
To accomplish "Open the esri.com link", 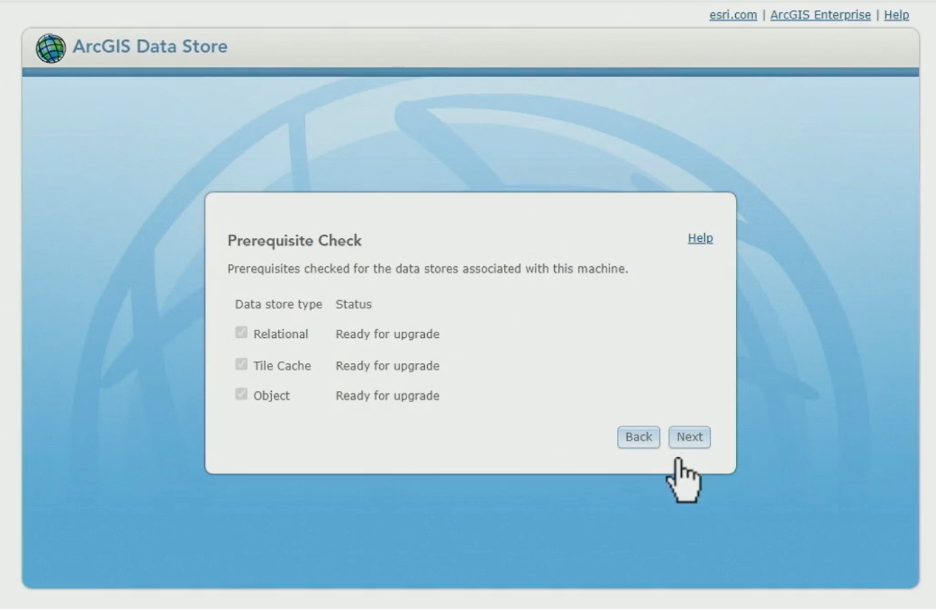I will pos(731,14).
